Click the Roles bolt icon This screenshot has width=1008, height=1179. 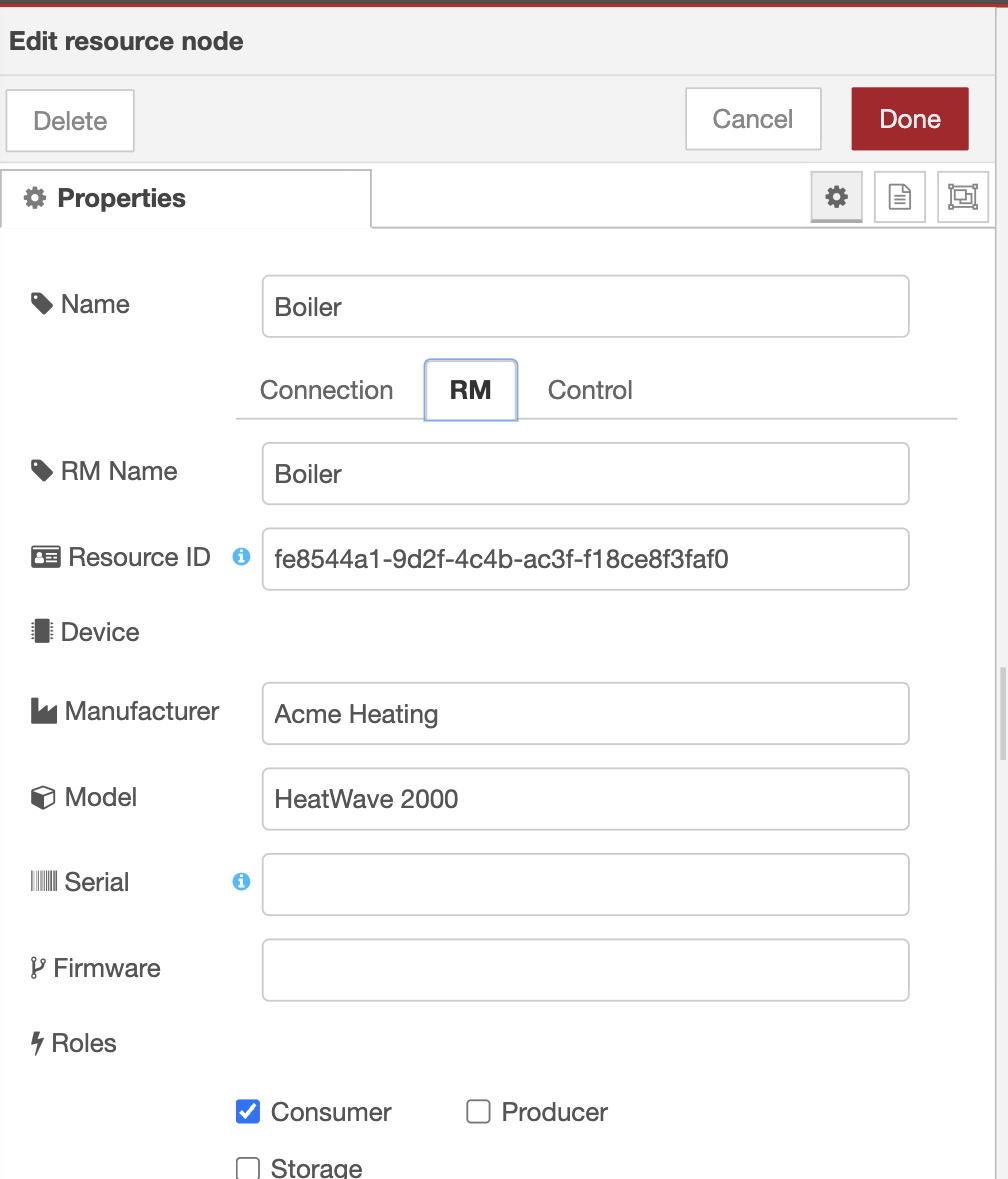coord(37,1043)
